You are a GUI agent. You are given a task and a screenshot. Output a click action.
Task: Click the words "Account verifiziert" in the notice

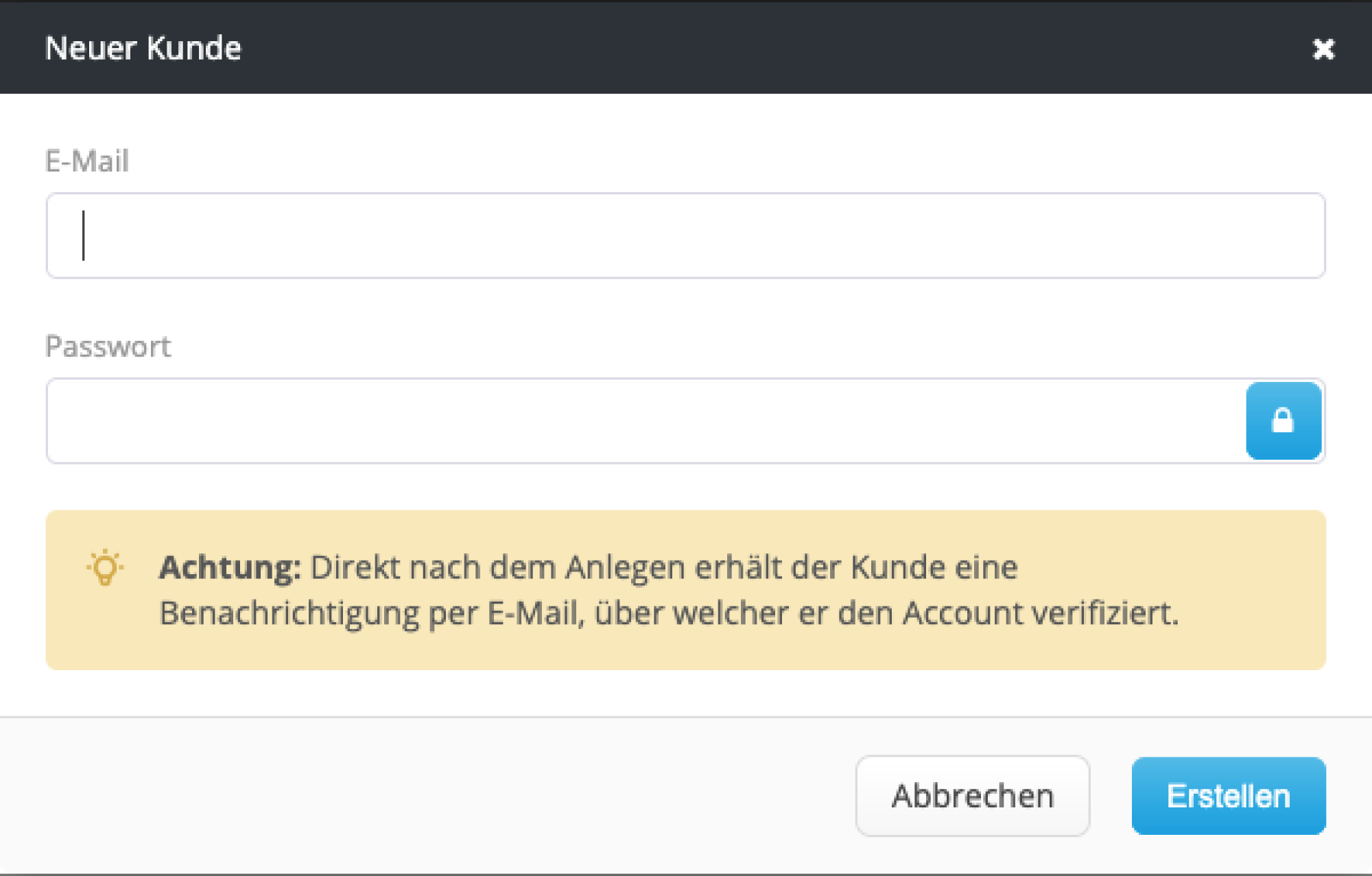(1039, 613)
